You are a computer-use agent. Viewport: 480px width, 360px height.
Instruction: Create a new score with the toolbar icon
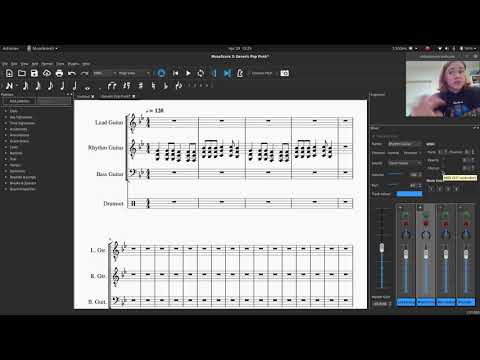(9, 73)
